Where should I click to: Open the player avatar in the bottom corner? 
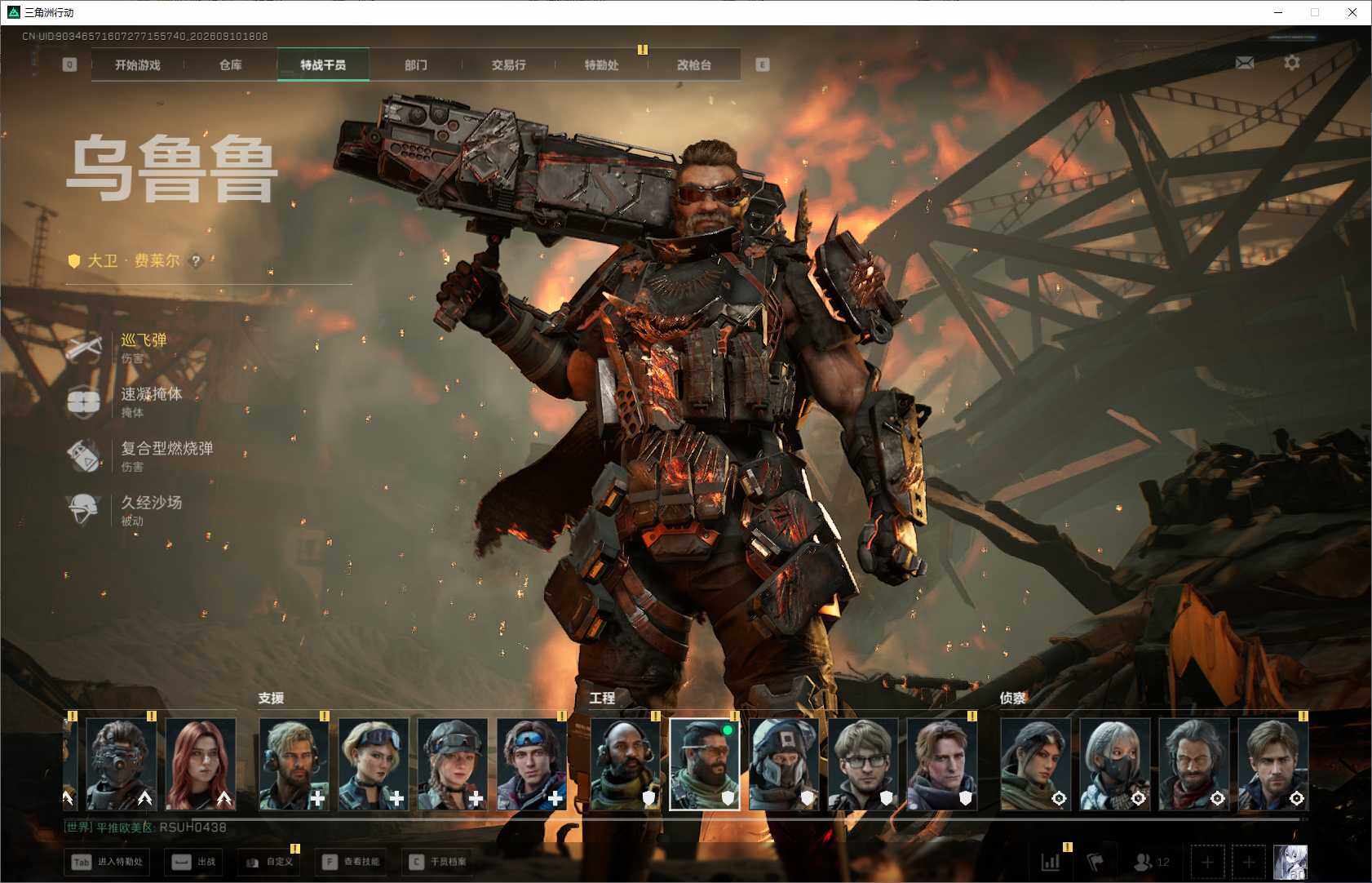coord(1290,862)
